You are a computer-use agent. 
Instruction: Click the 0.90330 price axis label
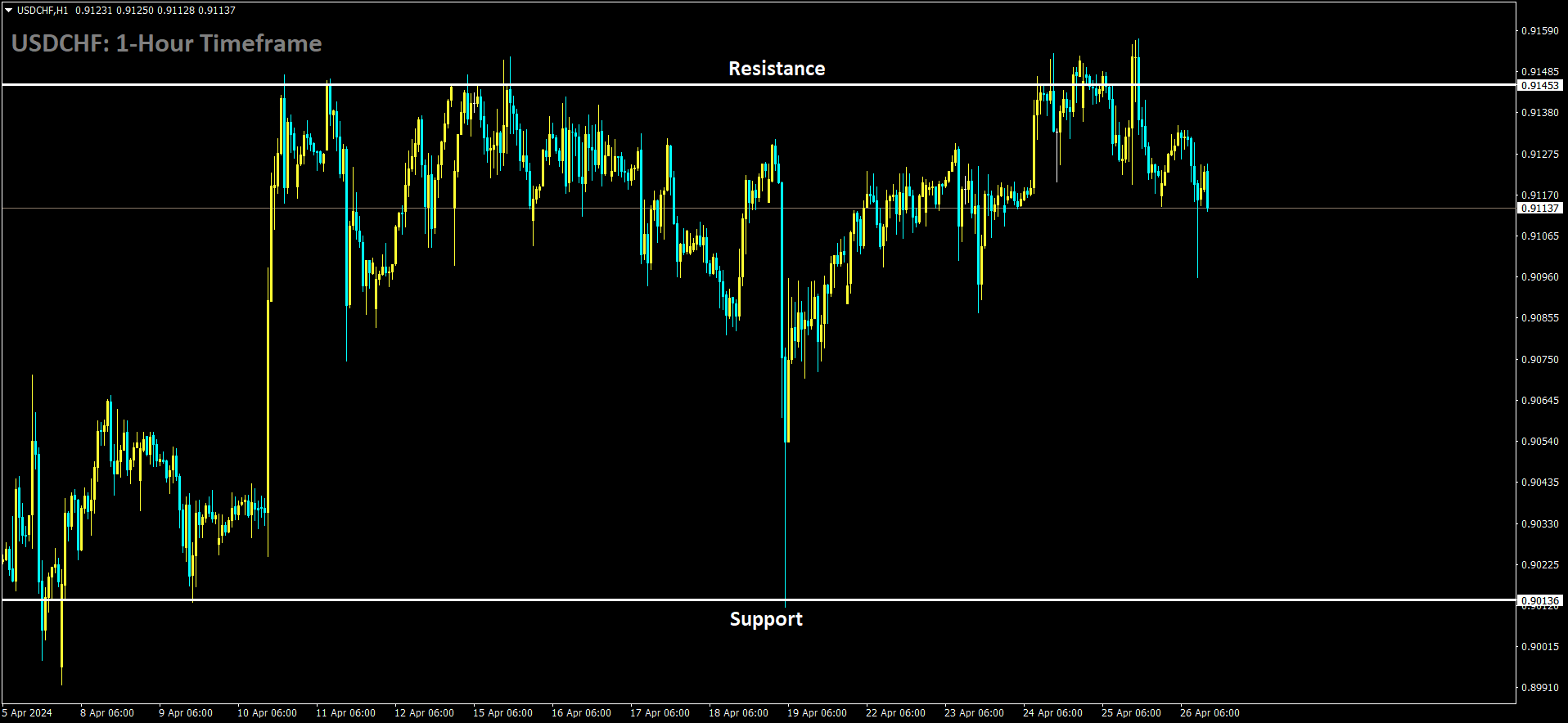(1540, 524)
